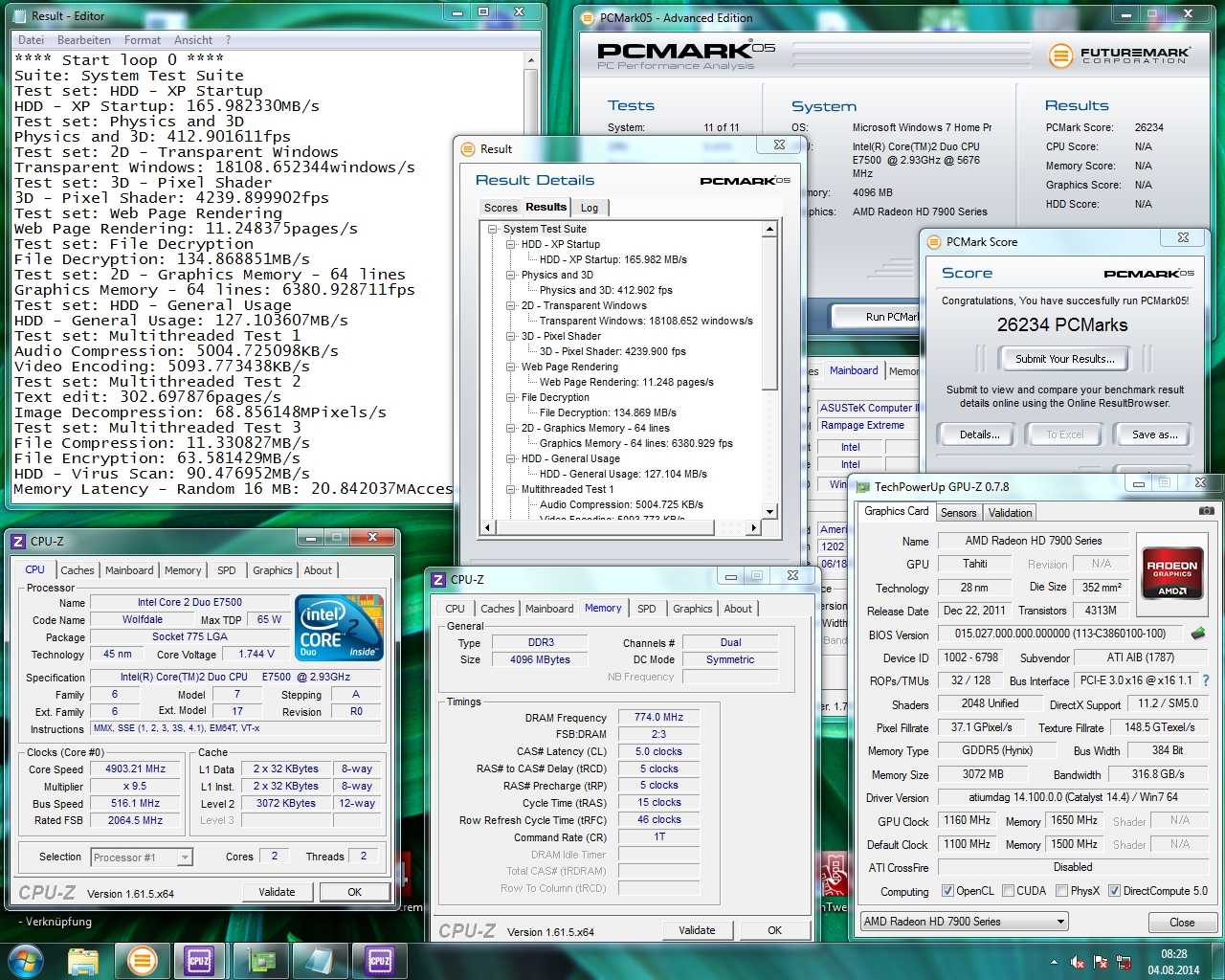Click OK in the CPU-Z CPU window
1225x980 pixels.
[354, 892]
